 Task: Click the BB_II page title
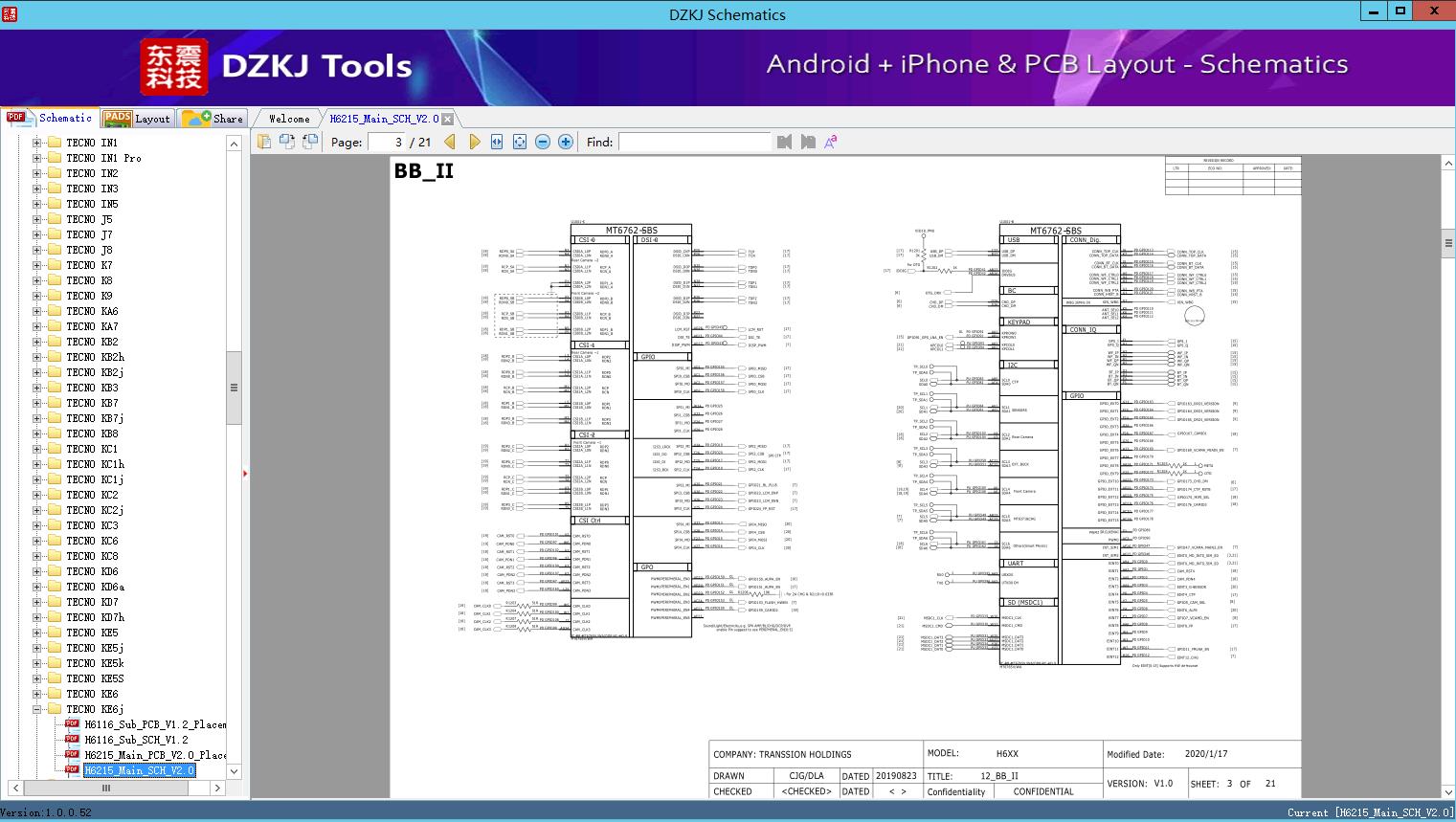[x=424, y=171]
